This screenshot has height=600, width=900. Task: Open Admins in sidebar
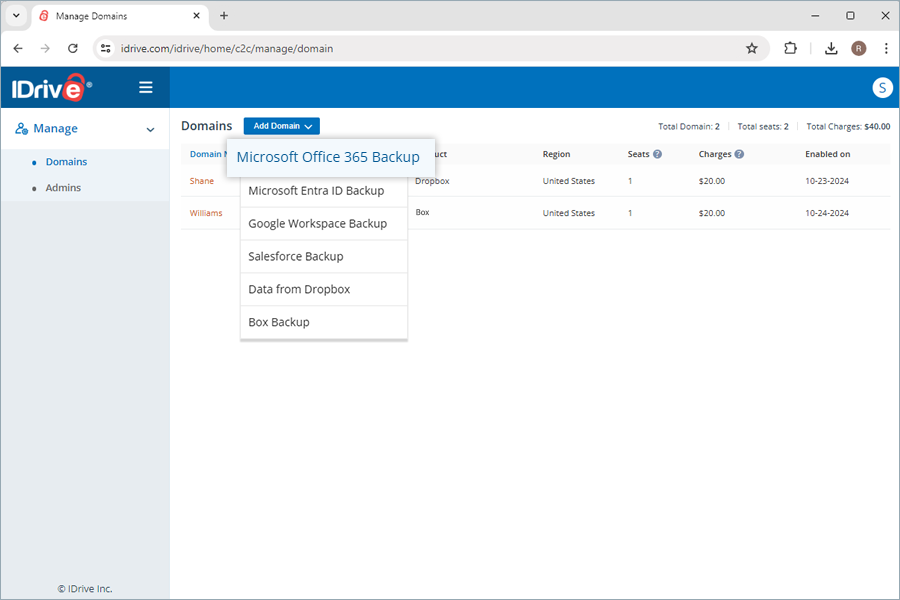pyautogui.click(x=63, y=188)
